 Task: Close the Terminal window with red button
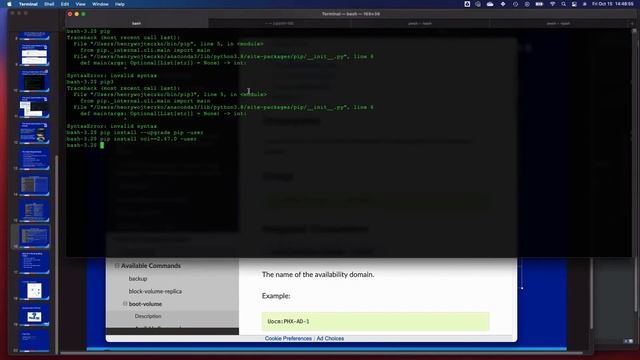[x=70, y=14]
